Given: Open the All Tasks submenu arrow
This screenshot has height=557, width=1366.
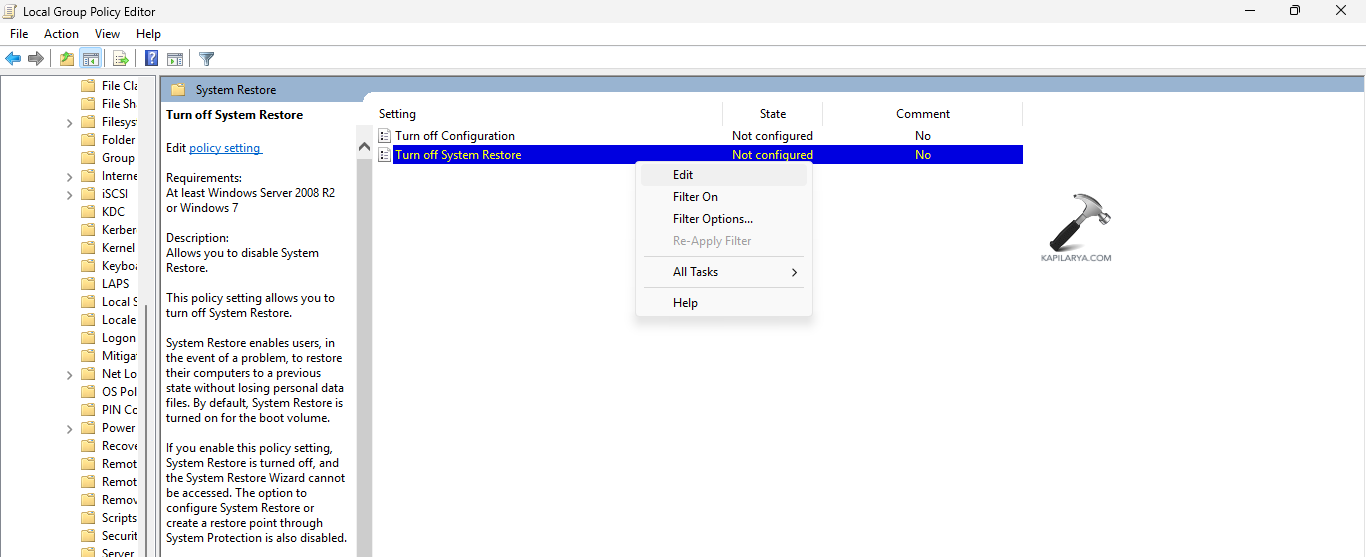Looking at the screenshot, I should click(x=795, y=272).
